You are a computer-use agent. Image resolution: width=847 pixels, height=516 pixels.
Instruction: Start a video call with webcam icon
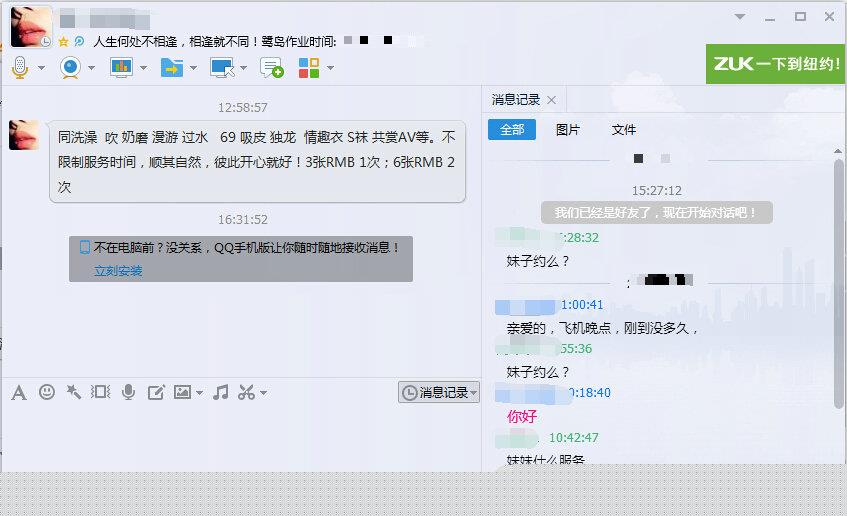pos(70,67)
